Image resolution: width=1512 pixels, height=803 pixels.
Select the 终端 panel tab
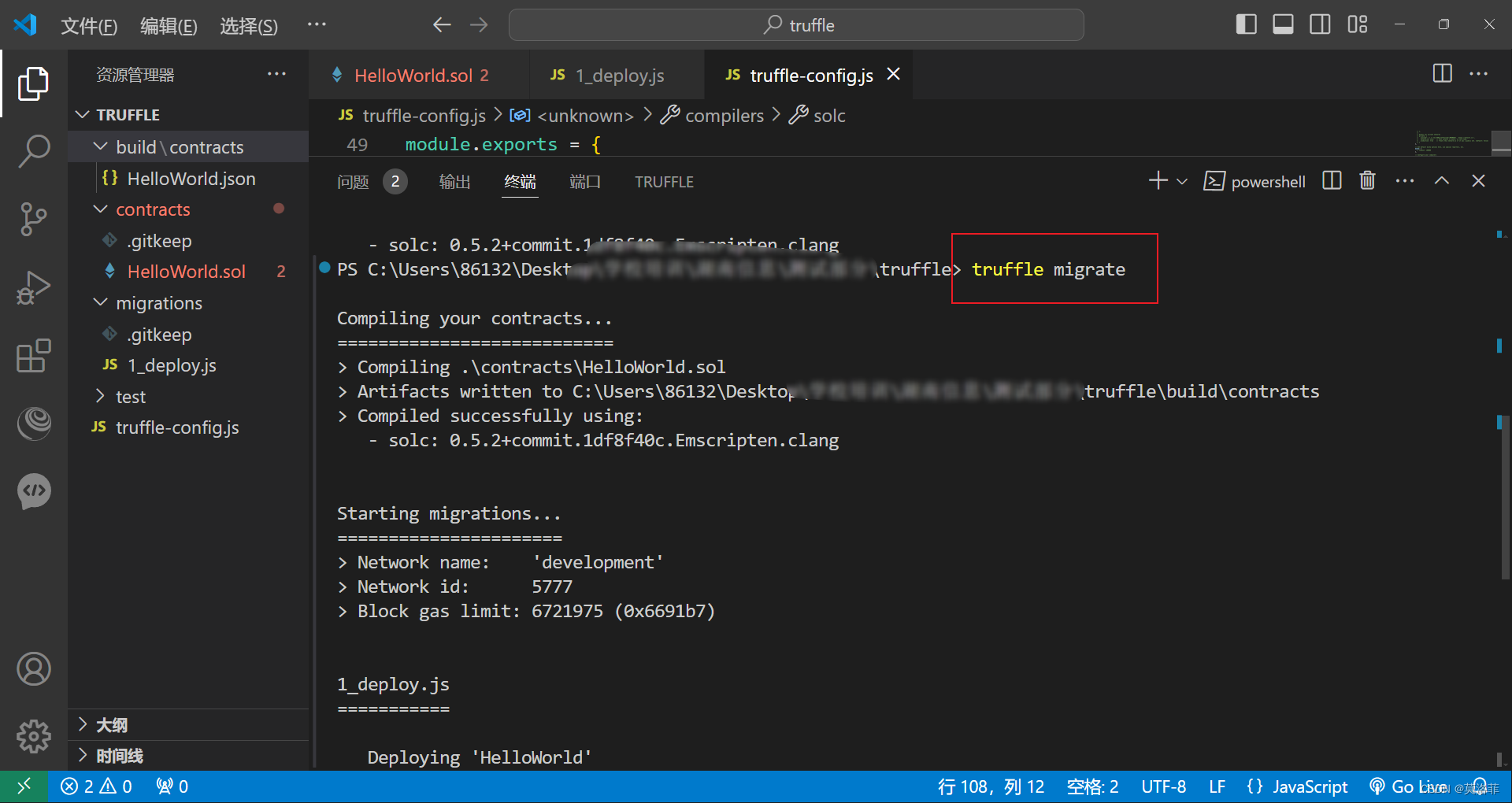(521, 182)
